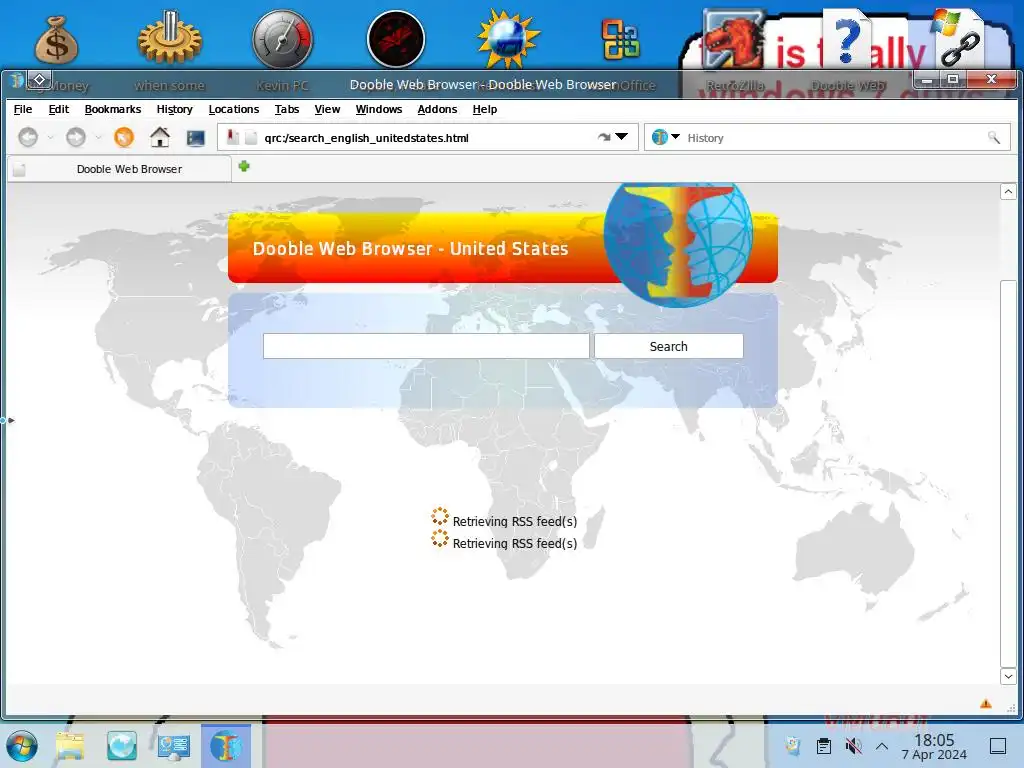Click the Dooble taskbar icon
The height and width of the screenshot is (768, 1024).
[226, 746]
